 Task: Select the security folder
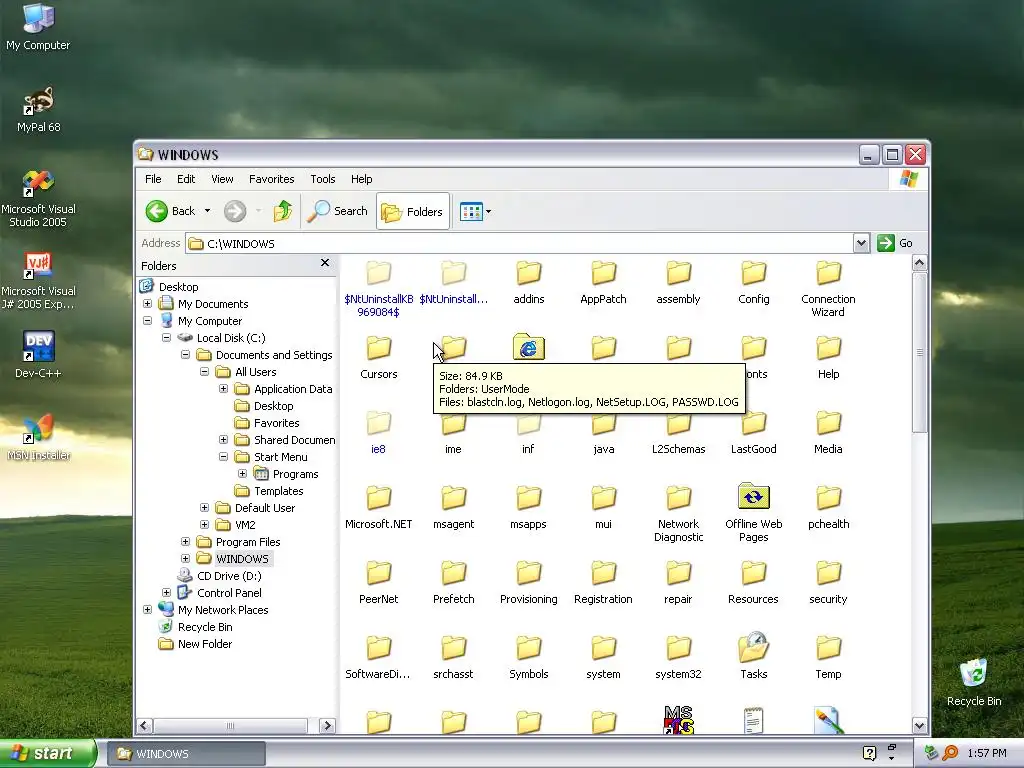pos(828,583)
